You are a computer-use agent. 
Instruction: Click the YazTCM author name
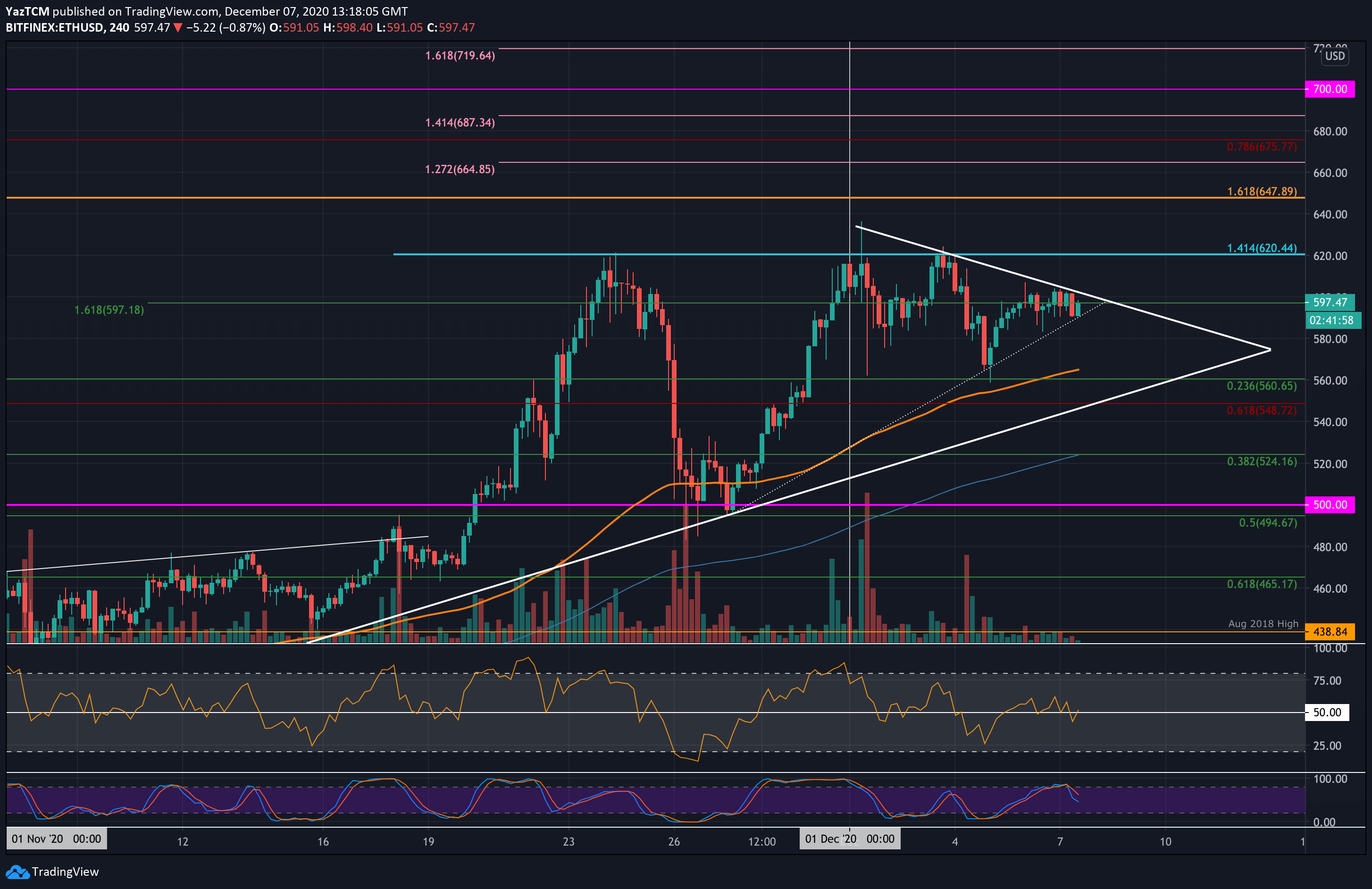pos(27,11)
